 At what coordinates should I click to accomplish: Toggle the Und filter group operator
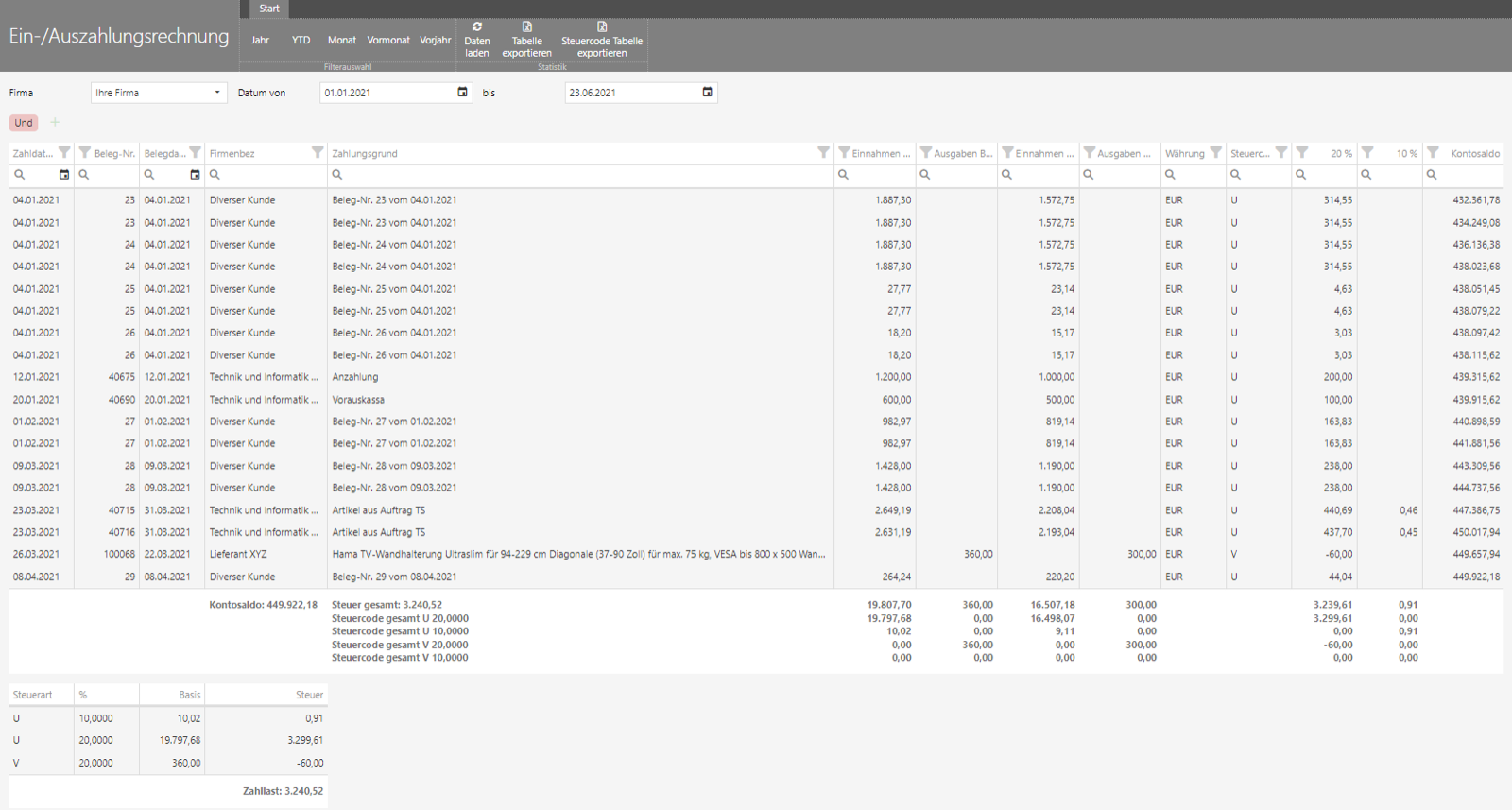(24, 123)
